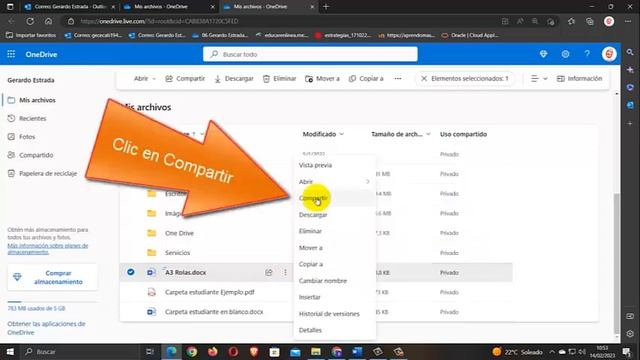640x360 pixels.
Task: Launch Firefox from the taskbar
Action: (213, 351)
